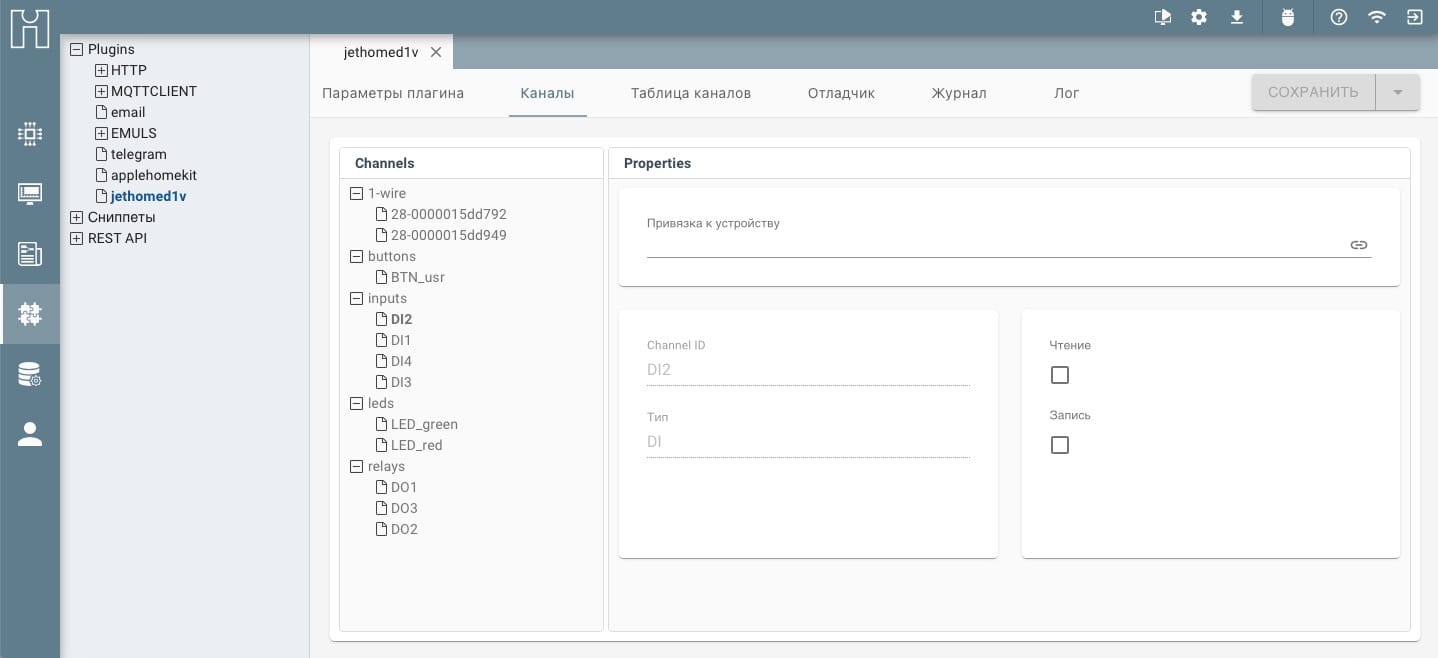This screenshot has height=658, width=1438.
Task: Open the user account sidebar icon
Action: tap(30, 434)
